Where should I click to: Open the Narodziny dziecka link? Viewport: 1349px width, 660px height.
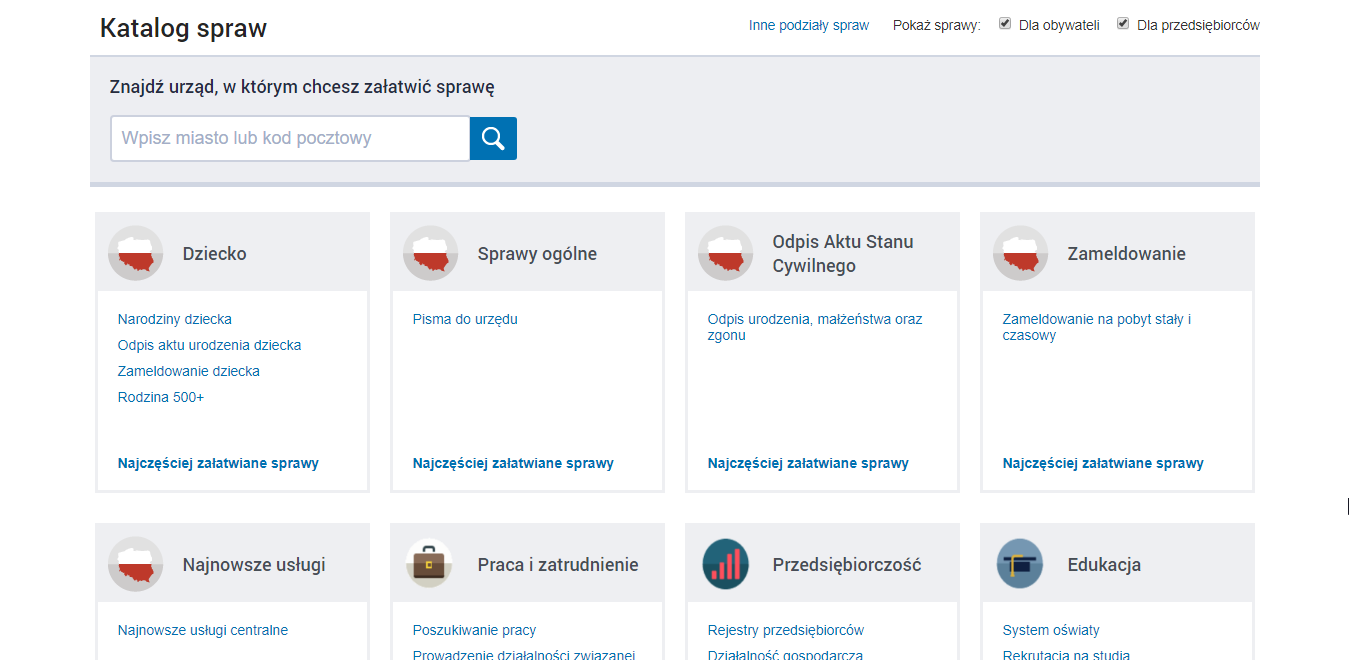coord(175,319)
